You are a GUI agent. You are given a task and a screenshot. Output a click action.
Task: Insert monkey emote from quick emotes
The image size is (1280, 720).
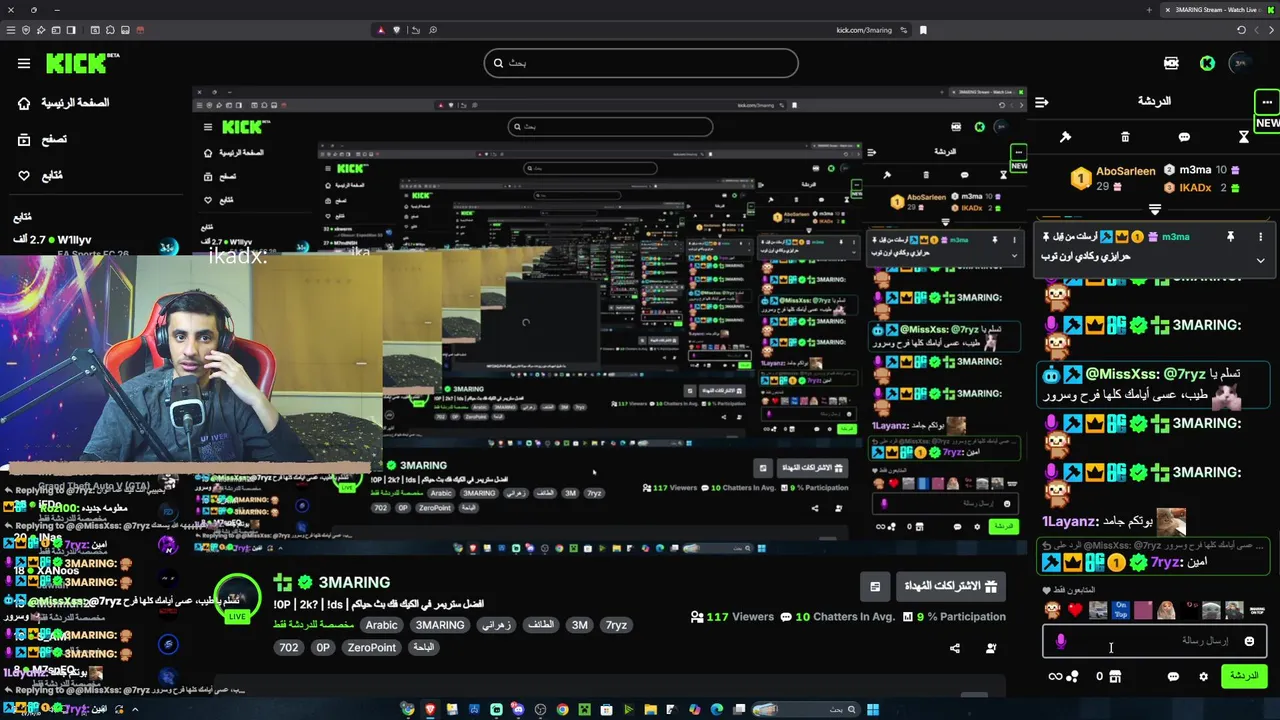tap(1052, 610)
